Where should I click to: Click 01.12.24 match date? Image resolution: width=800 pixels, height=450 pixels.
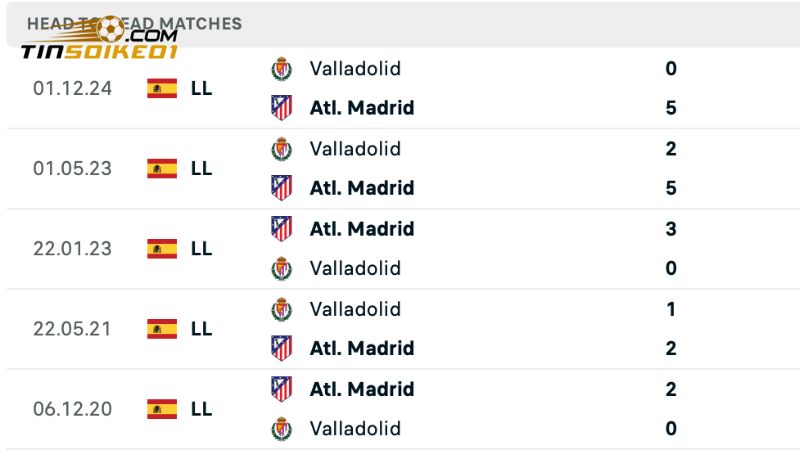coord(72,88)
